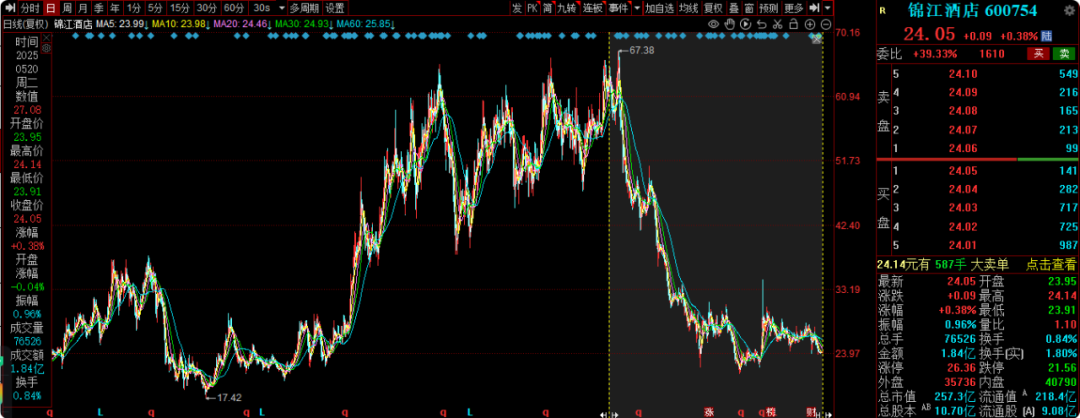The image size is (1080, 418).
Task: Toggle the 事件 events overlay
Action: (x=618, y=8)
